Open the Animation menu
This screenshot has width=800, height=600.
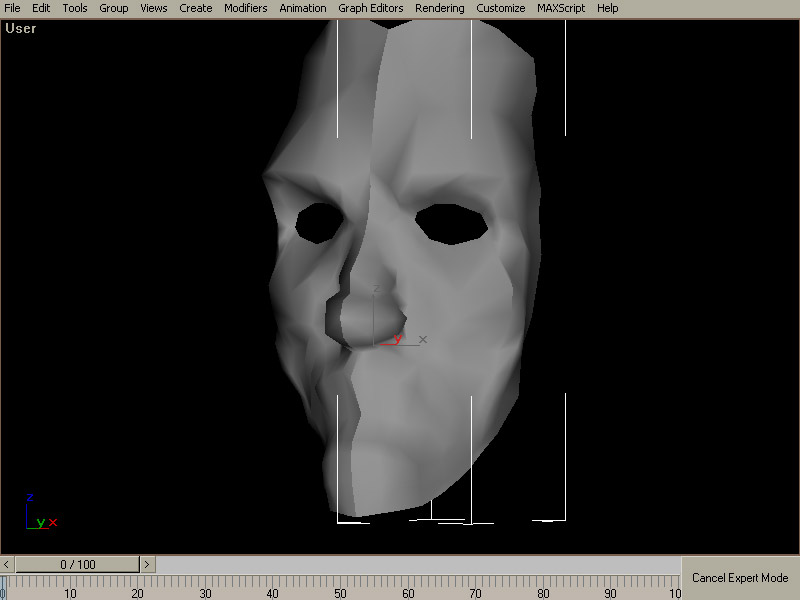[302, 8]
